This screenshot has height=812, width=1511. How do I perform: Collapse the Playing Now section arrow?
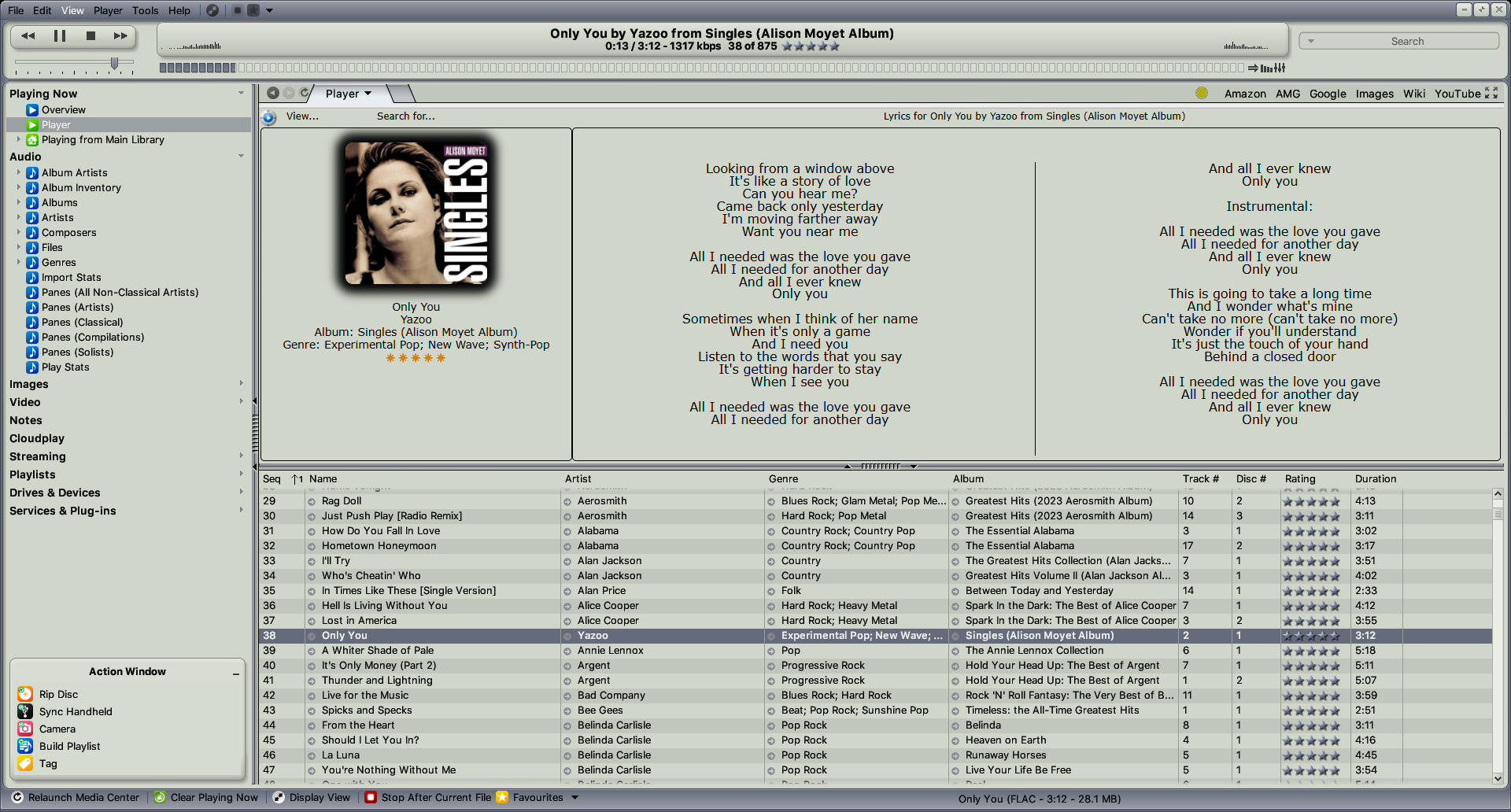click(241, 93)
